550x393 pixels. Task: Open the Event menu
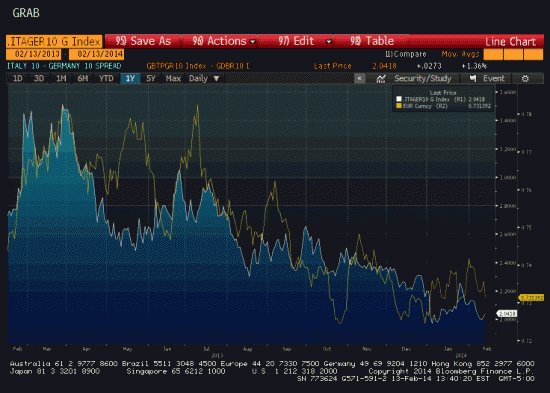494,79
